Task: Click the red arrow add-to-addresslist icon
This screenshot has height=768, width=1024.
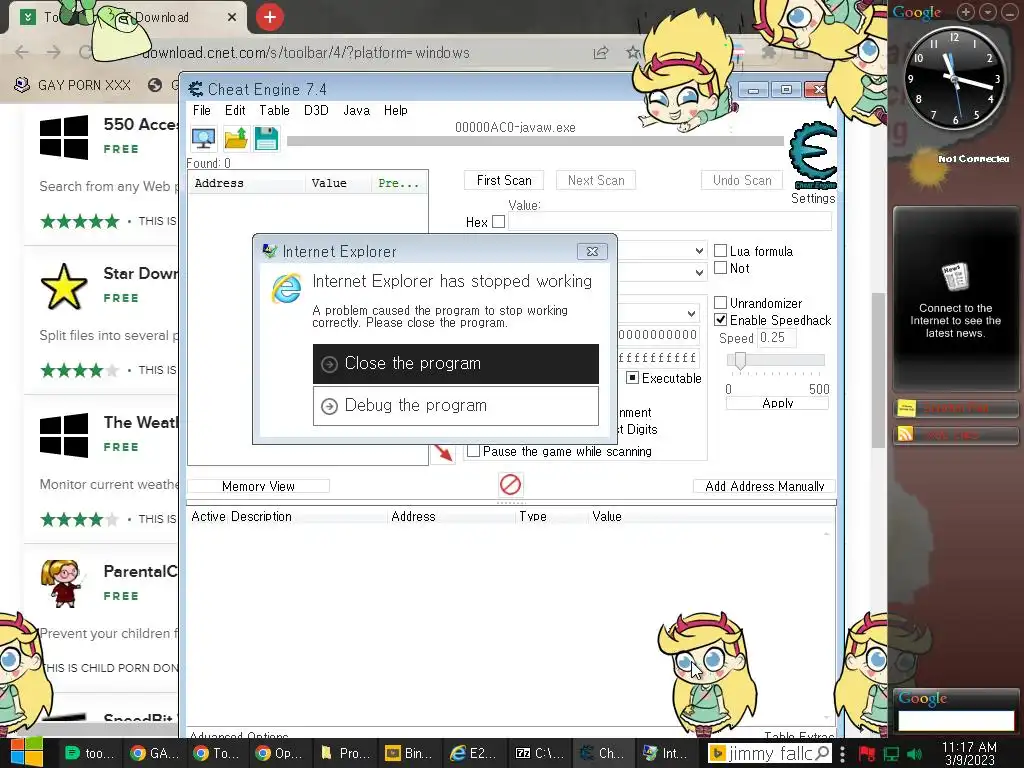Action: [442, 453]
